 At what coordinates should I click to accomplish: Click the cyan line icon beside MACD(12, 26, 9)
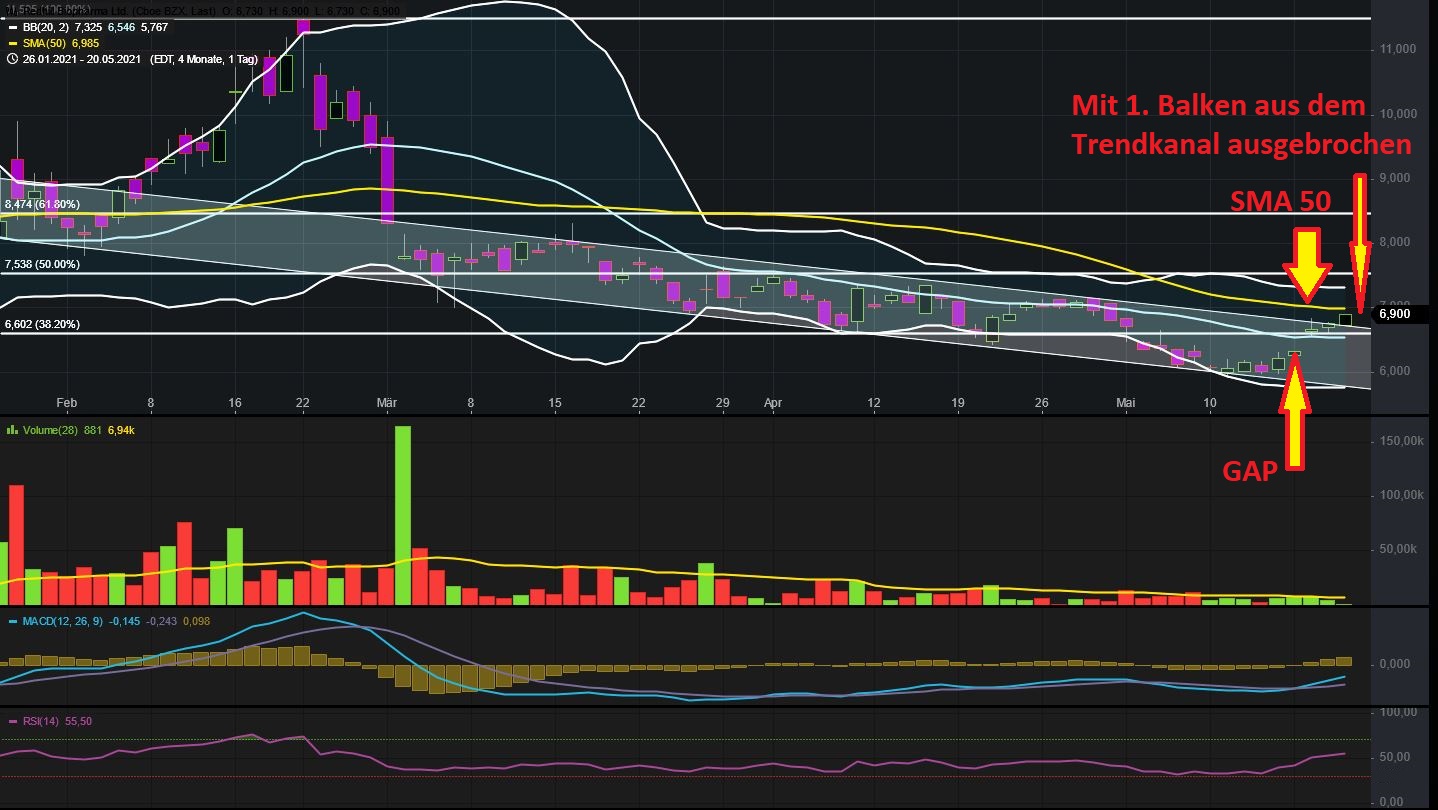[x=13, y=622]
